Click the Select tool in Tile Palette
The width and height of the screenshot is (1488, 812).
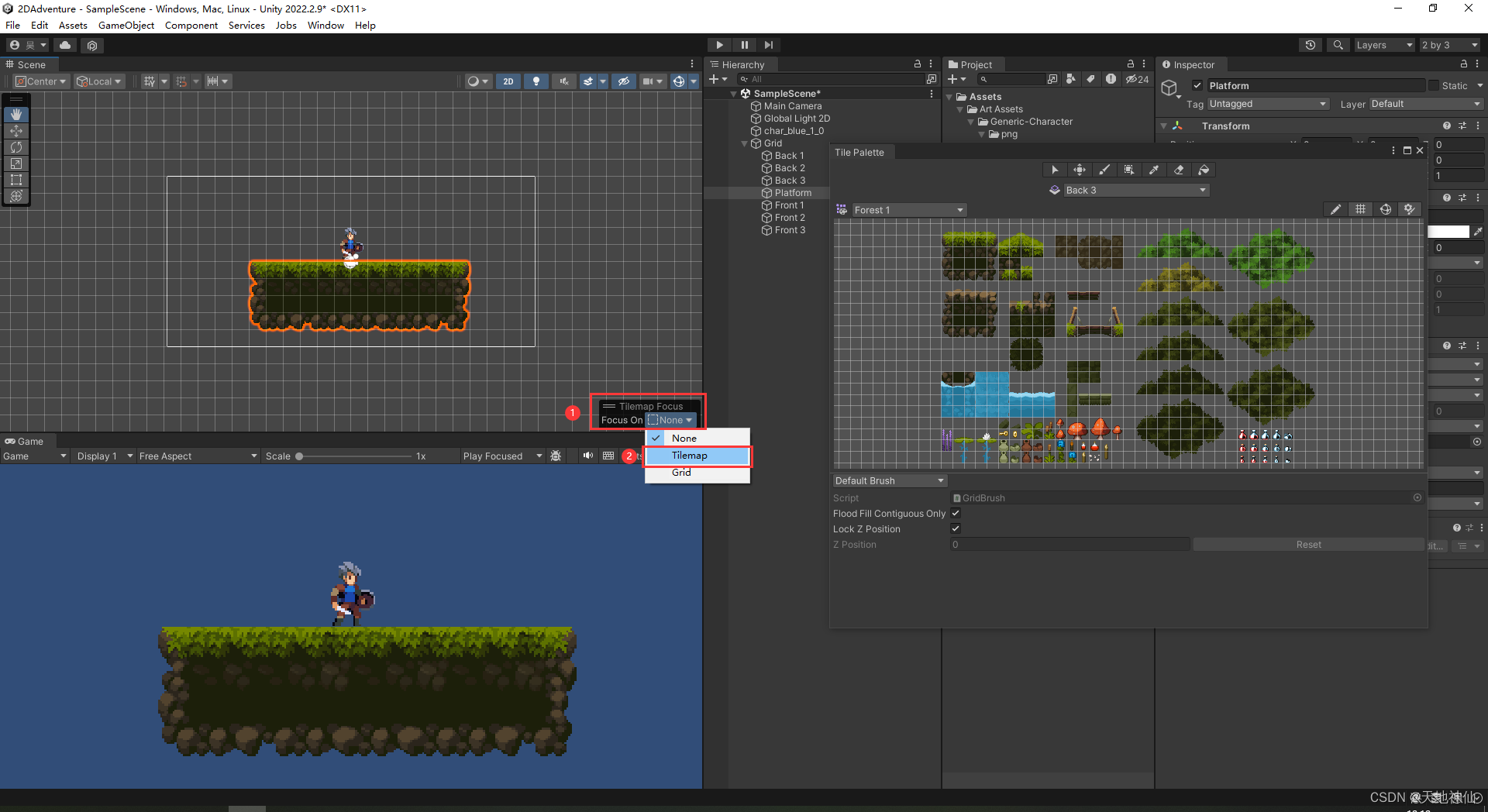coord(1055,170)
